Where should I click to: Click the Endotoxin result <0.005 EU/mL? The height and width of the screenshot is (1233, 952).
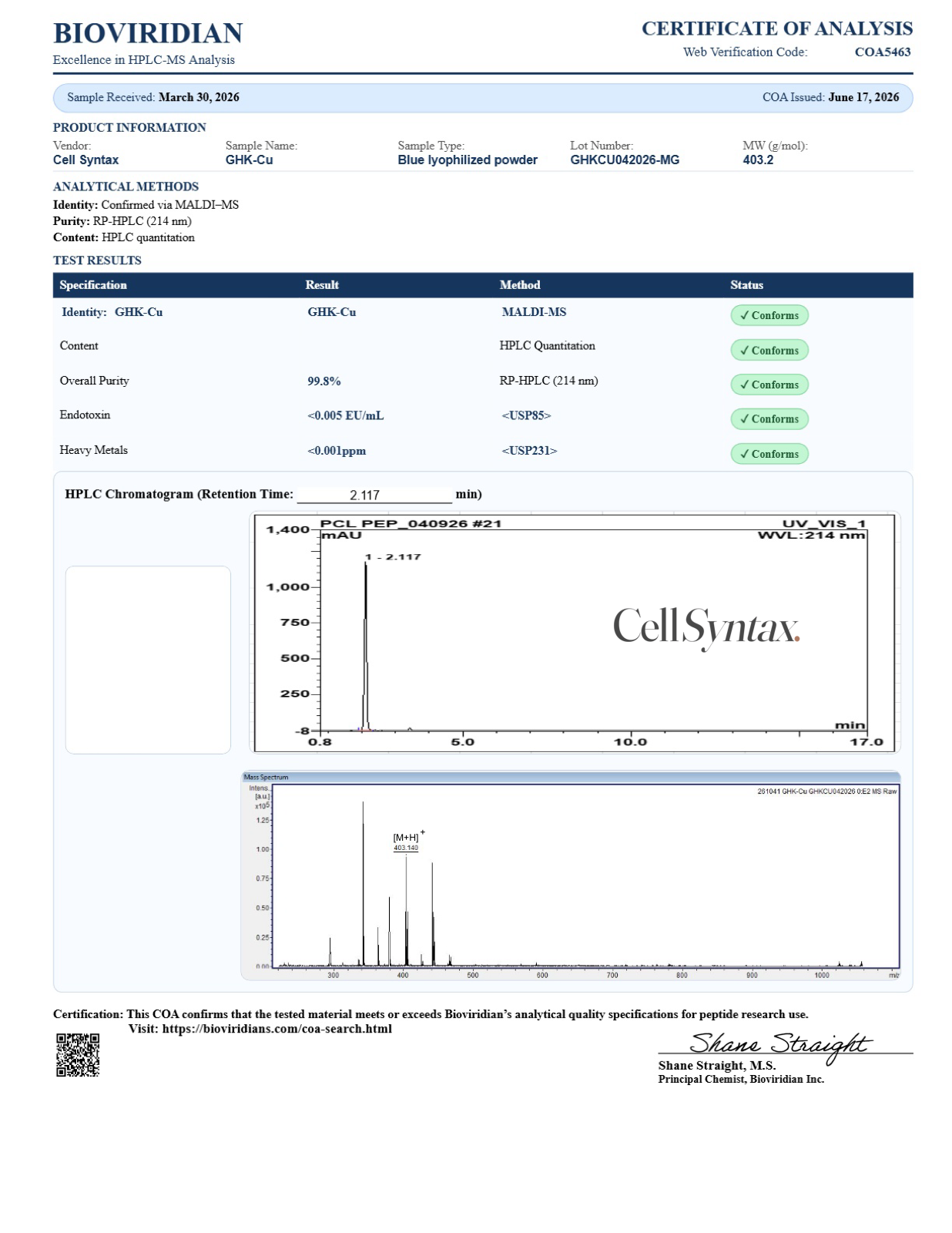click(345, 416)
